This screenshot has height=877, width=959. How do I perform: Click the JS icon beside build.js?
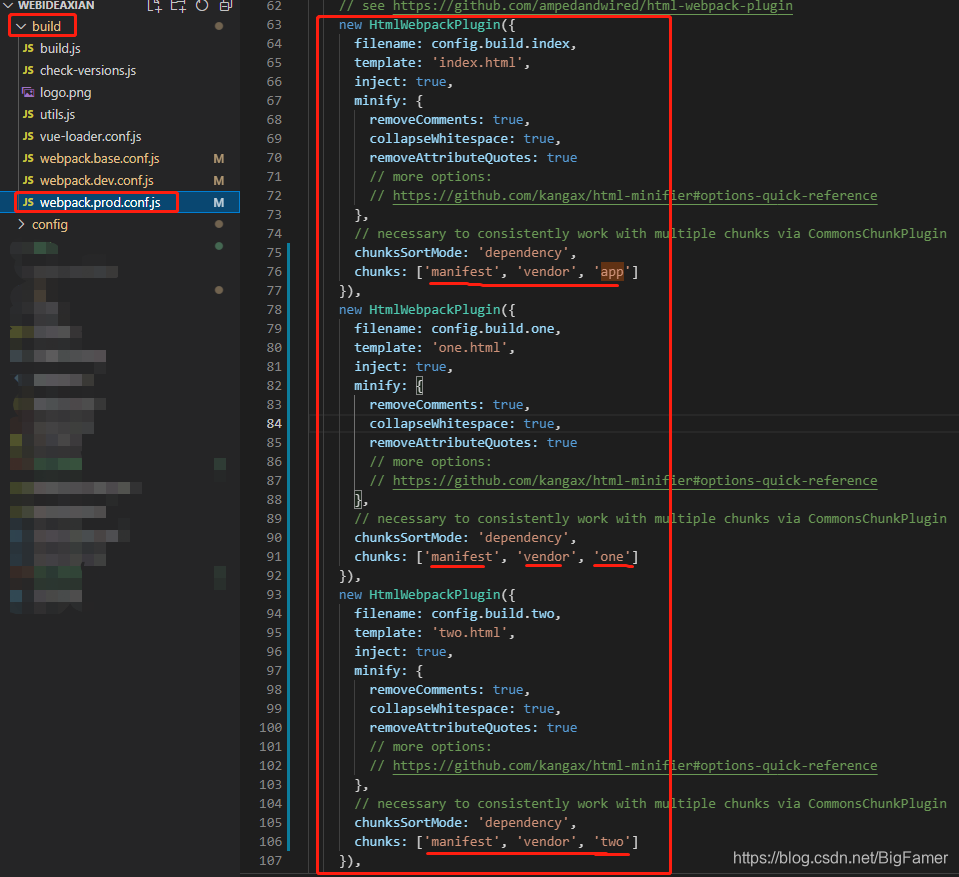coord(28,48)
